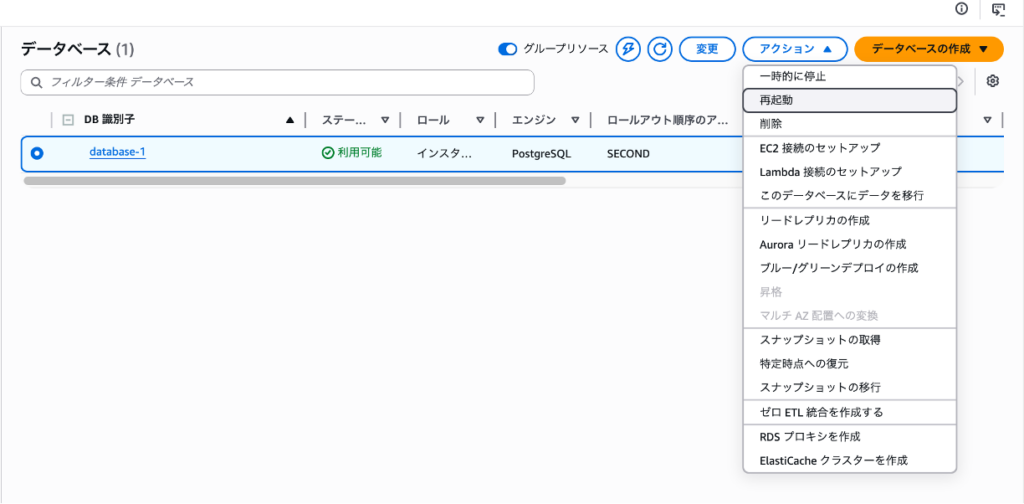1024x504 pixels.
Task: Select Lambda 接続のセットアップ menu item
Action: tap(850, 172)
